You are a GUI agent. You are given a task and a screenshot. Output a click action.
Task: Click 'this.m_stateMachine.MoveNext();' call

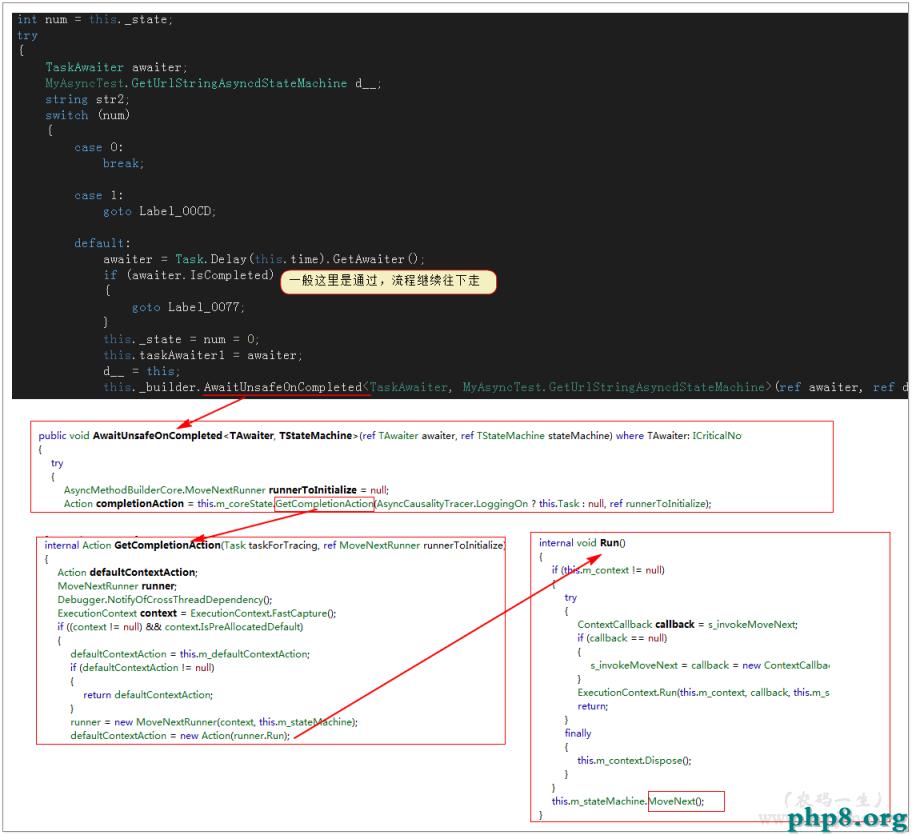coord(628,801)
